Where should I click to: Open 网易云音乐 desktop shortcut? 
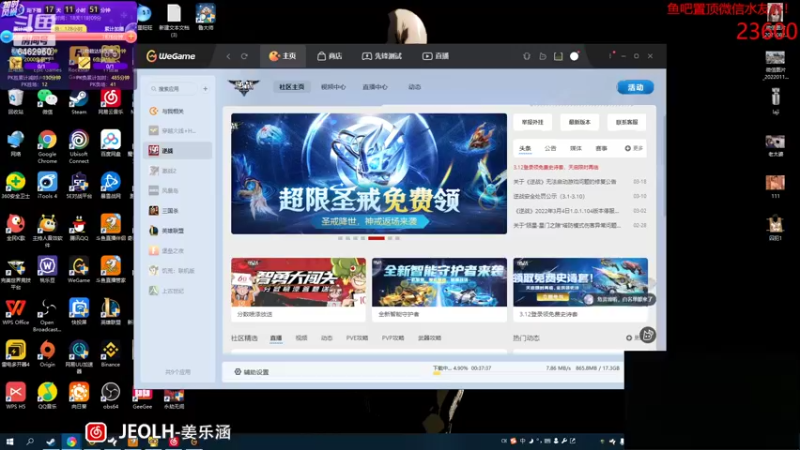tap(111, 101)
